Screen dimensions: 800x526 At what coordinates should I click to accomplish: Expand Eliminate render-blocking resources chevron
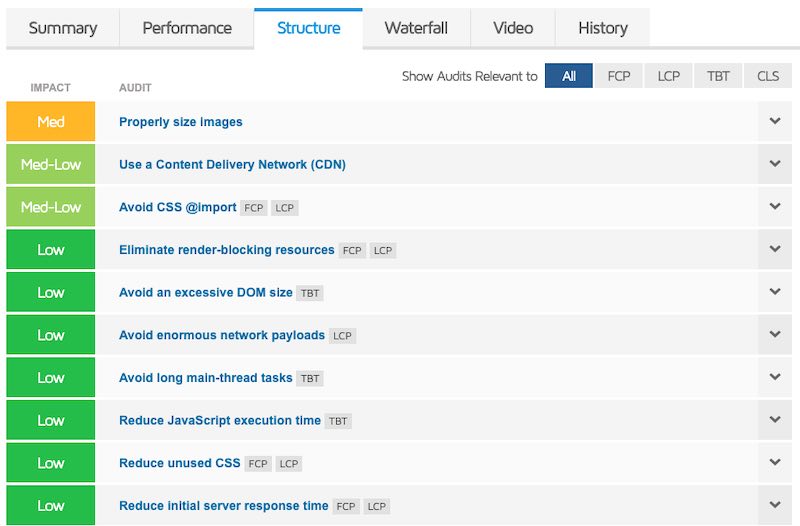(774, 249)
